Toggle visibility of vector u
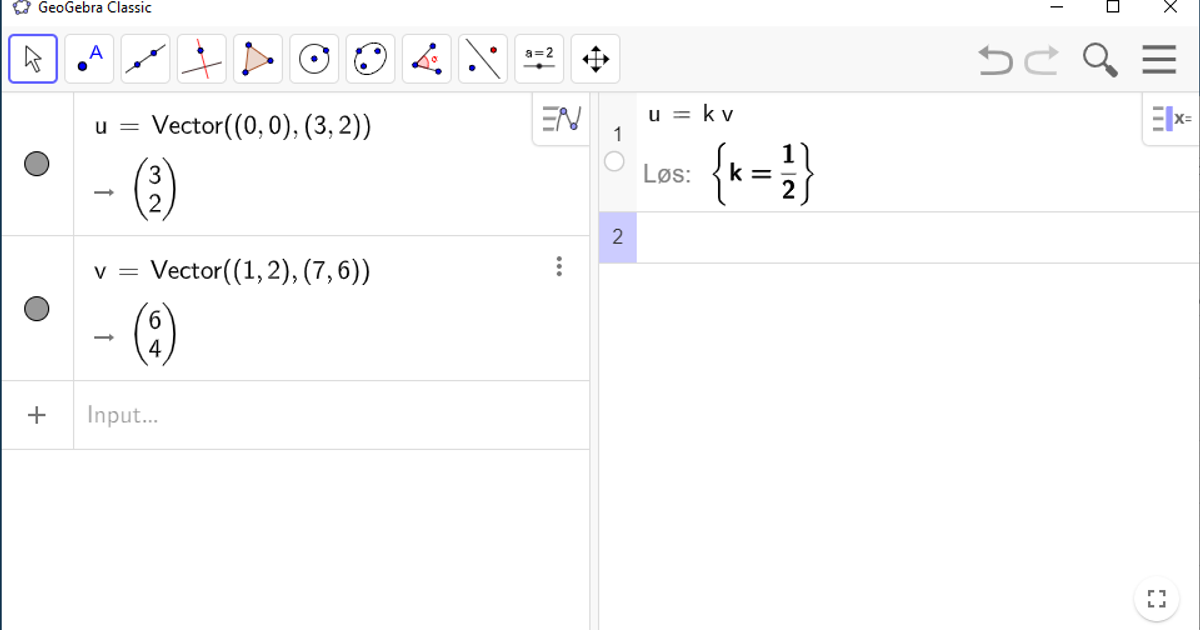1200x630 pixels. tap(37, 164)
